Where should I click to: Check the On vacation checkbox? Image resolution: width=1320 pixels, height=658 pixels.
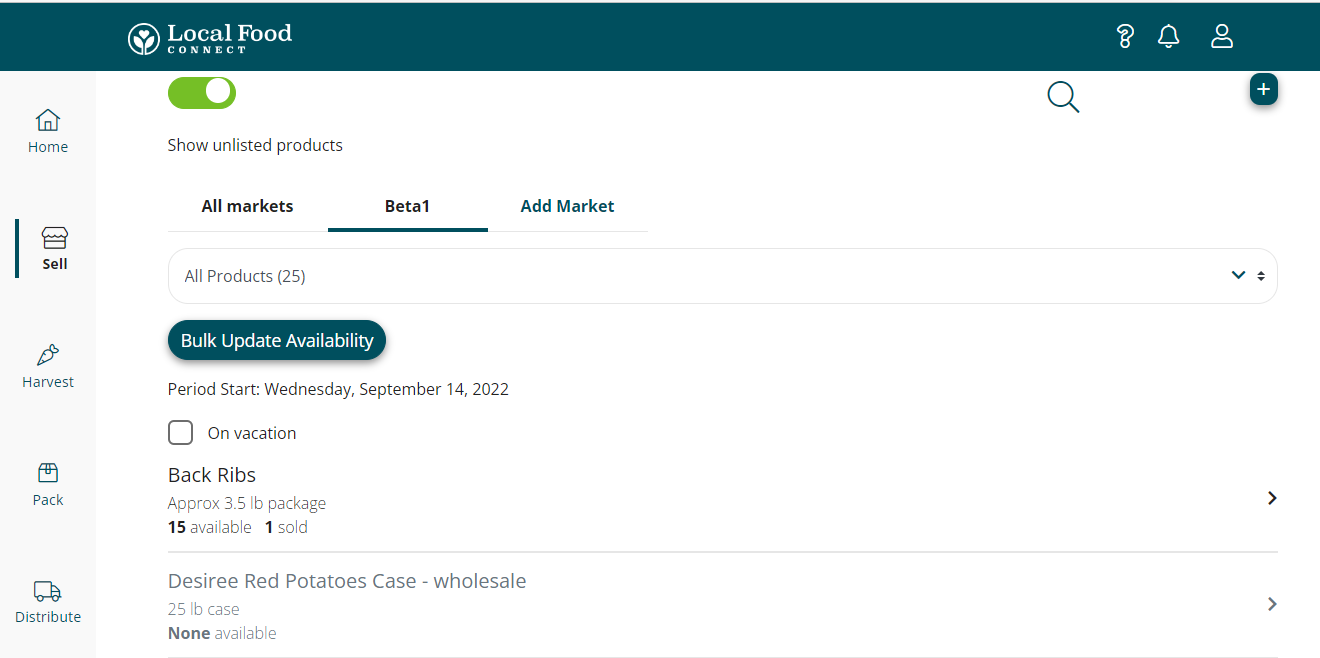click(x=180, y=432)
